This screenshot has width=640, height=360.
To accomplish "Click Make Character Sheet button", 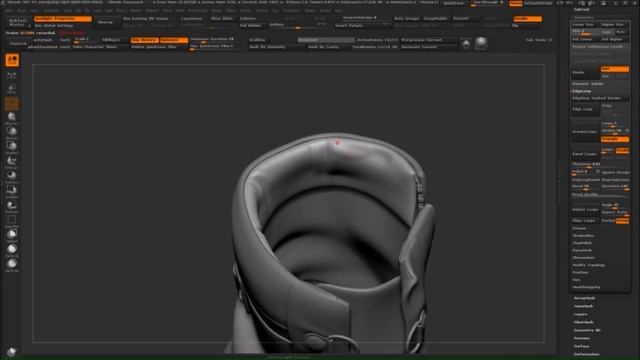I will 101,47.
